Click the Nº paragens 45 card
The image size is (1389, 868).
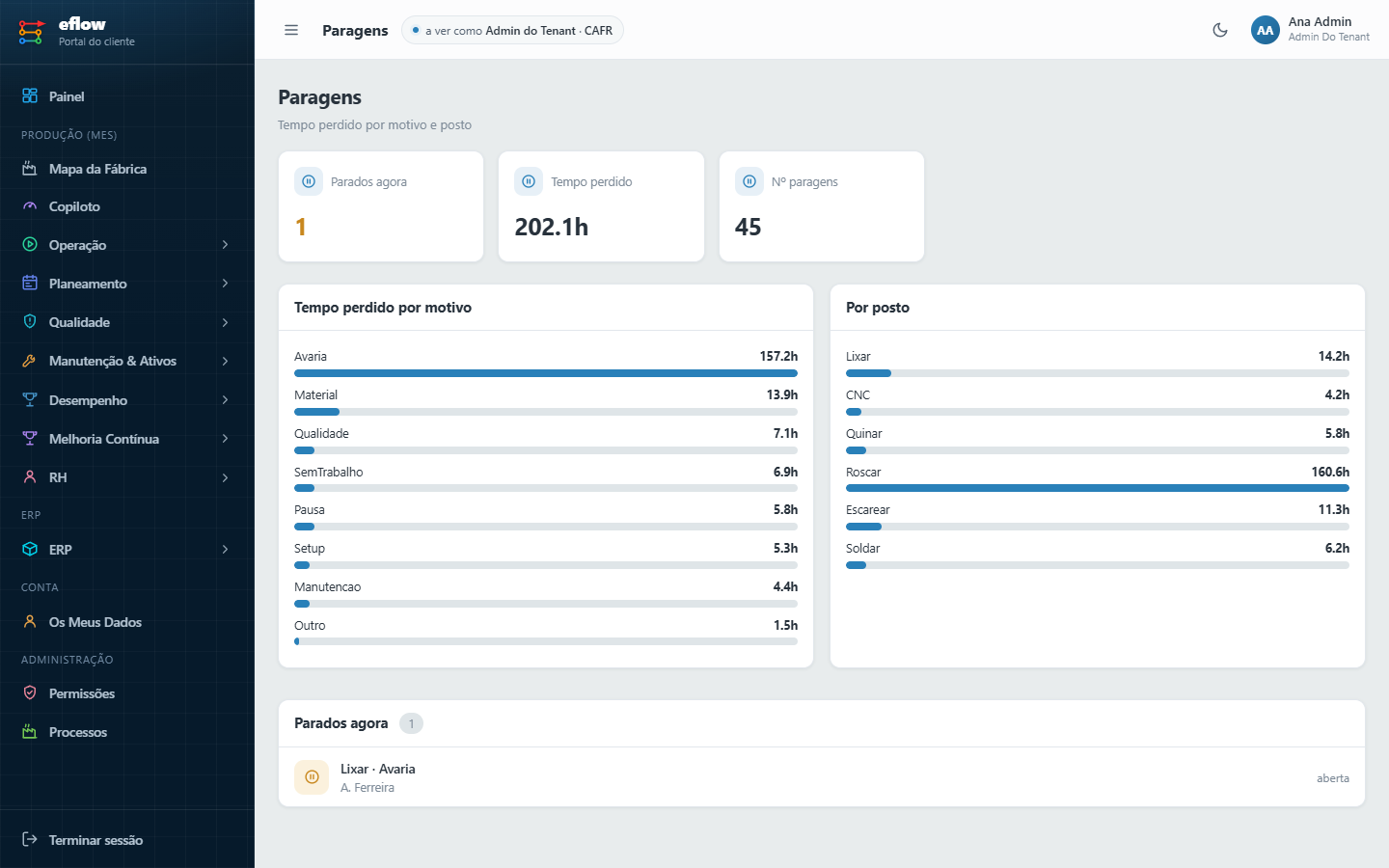[822, 206]
